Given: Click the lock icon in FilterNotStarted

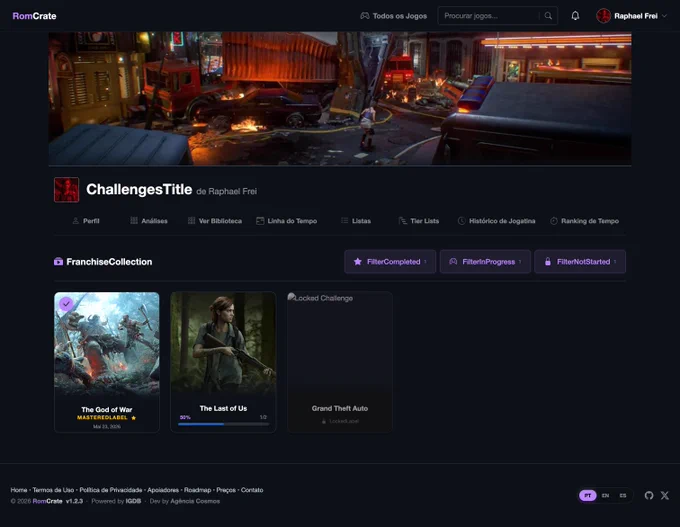Looking at the screenshot, I should 548,262.
